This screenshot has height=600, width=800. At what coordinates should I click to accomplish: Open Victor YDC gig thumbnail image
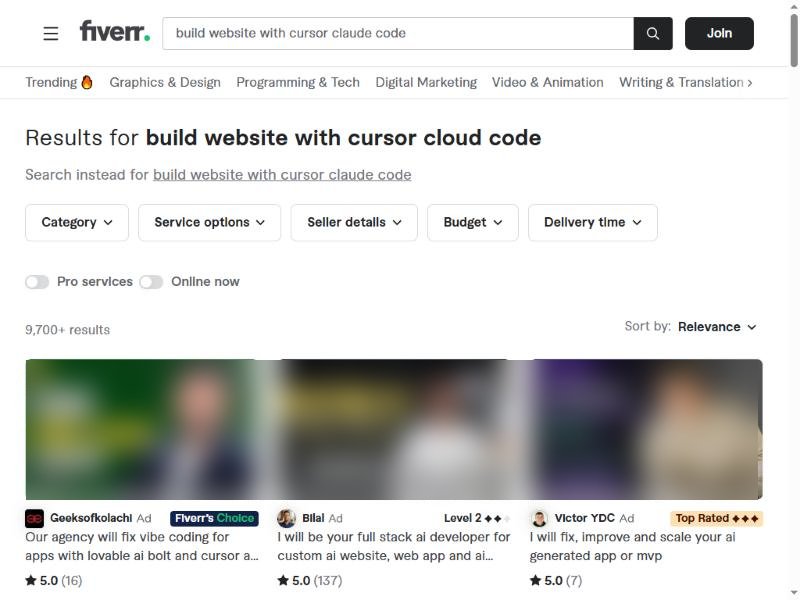click(x=646, y=430)
